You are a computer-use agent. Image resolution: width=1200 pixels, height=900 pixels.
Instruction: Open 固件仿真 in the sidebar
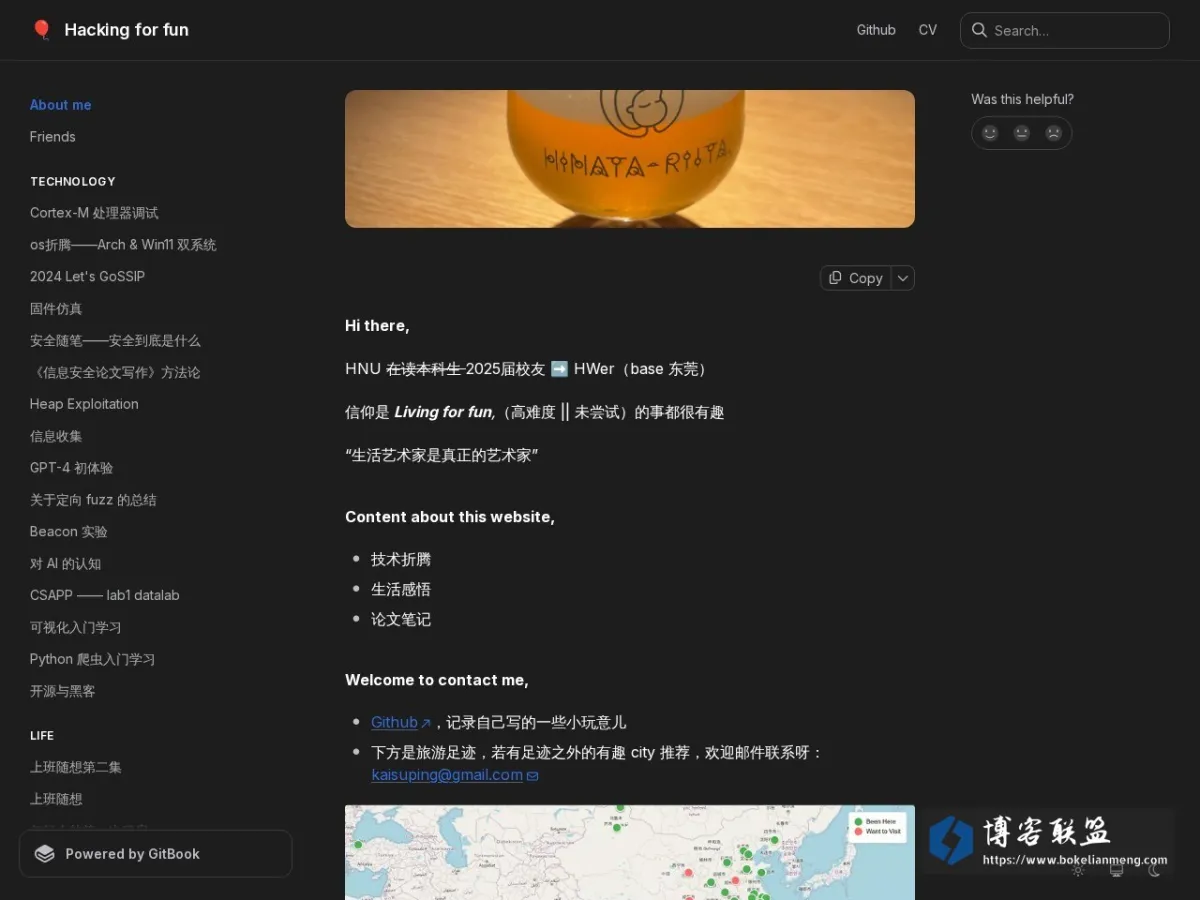[x=56, y=309]
